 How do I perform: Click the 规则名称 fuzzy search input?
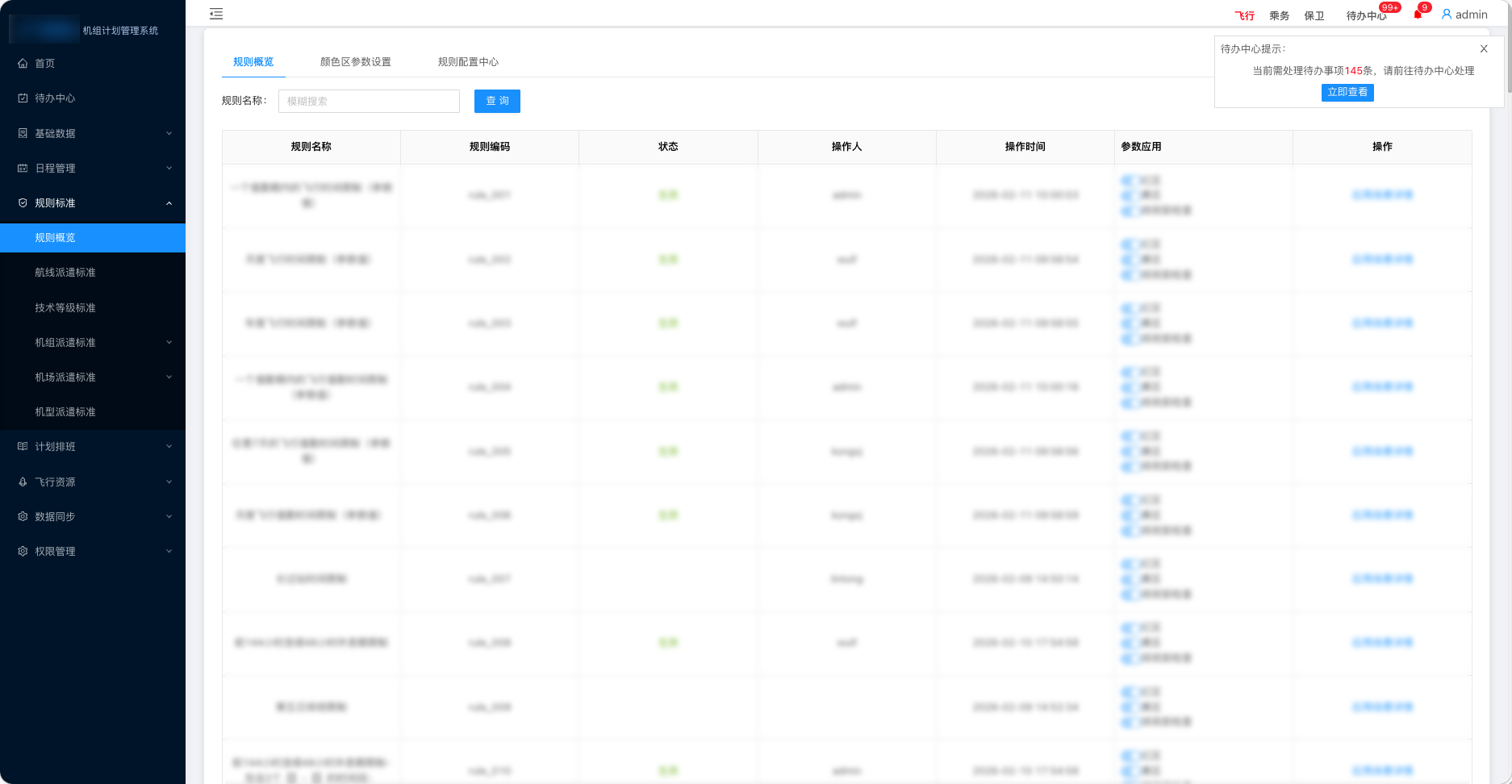(369, 101)
